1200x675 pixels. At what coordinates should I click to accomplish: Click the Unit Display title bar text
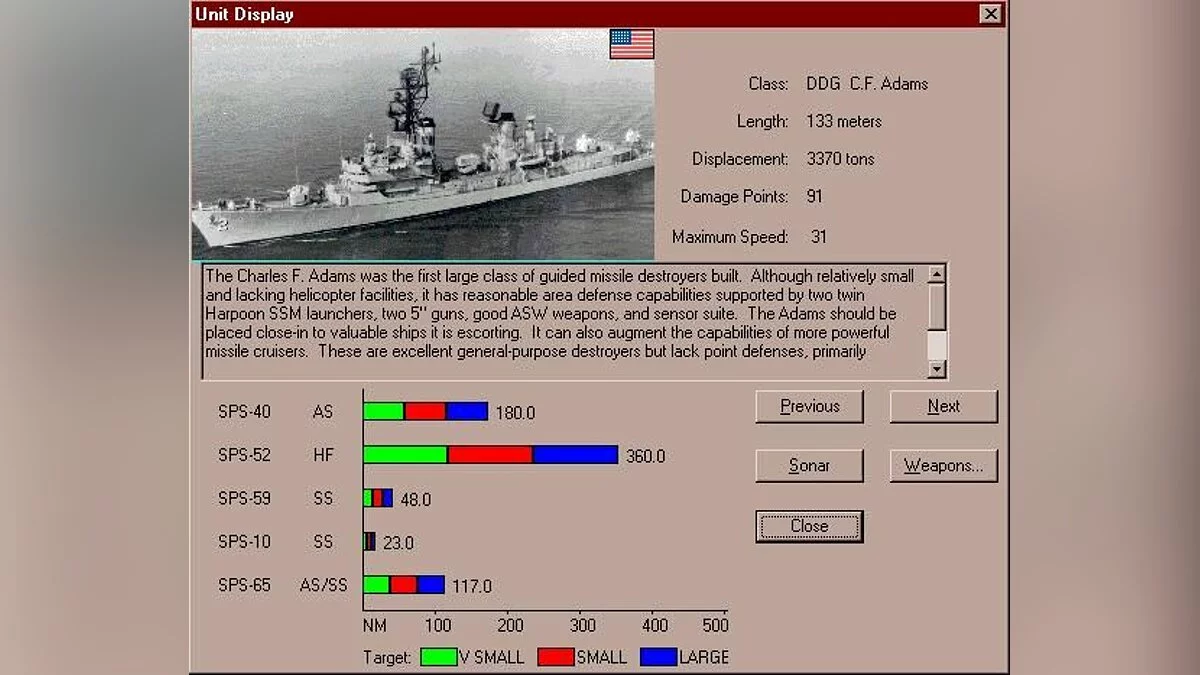point(244,14)
